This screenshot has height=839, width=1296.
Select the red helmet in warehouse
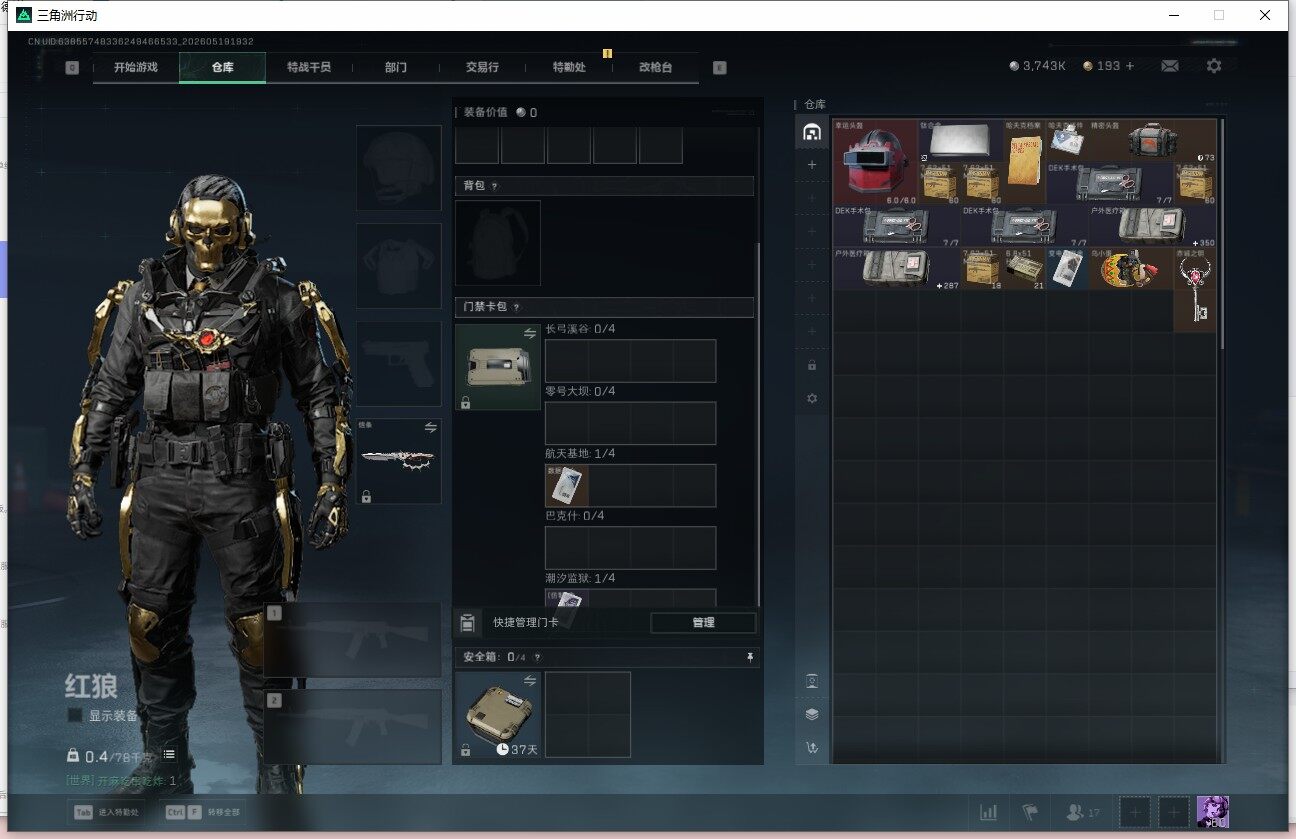[x=875, y=162]
